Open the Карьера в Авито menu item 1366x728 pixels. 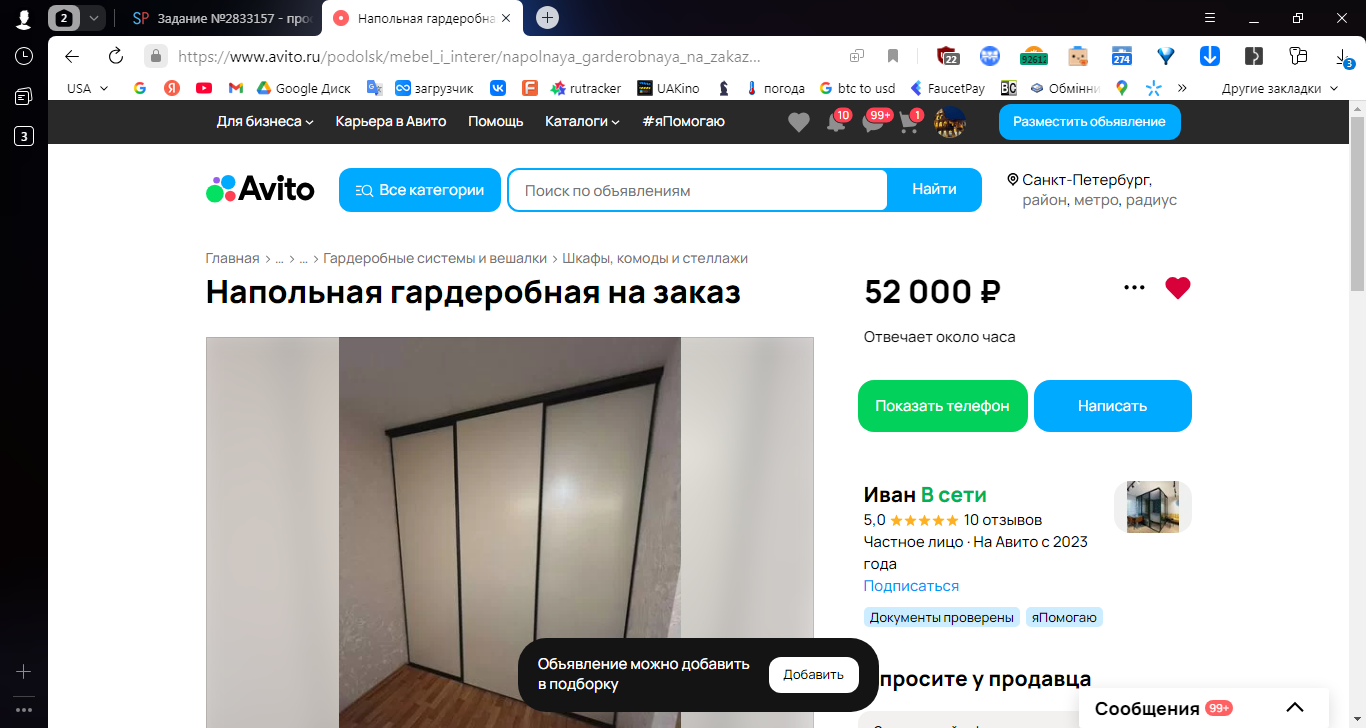(x=391, y=122)
